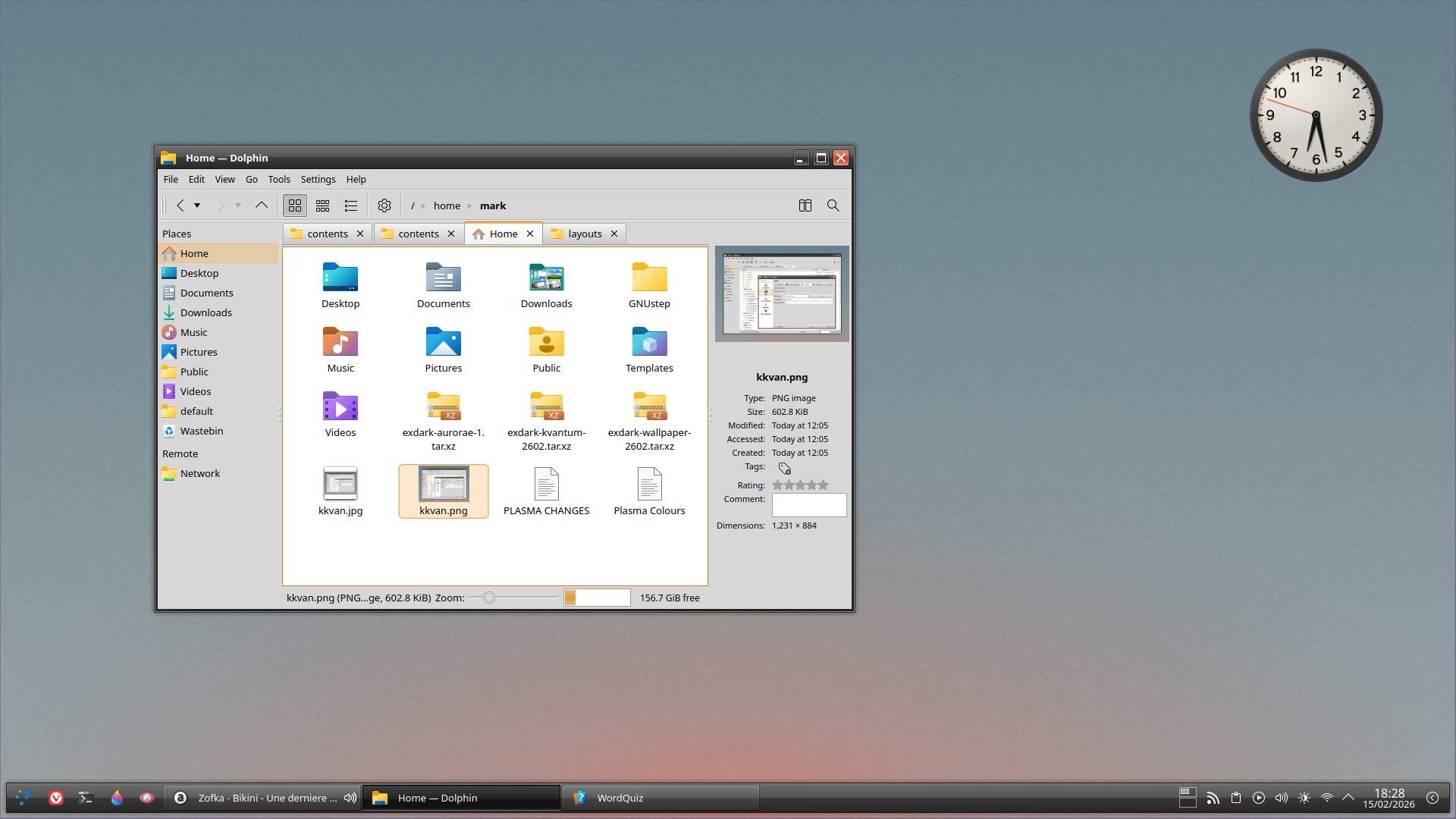Open the Tools menu
1456x819 pixels.
[279, 179]
